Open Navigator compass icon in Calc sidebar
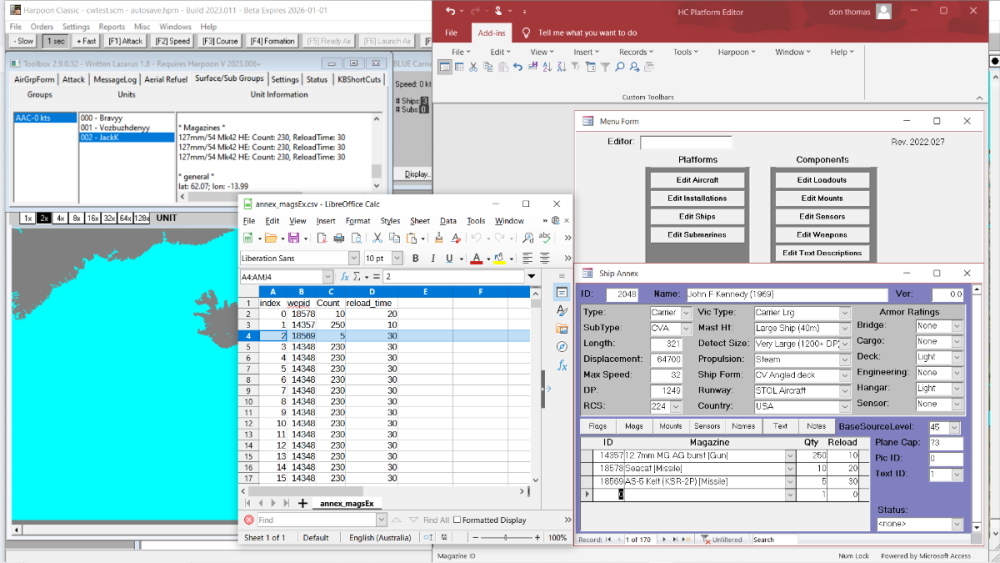The image size is (1000, 563). (x=562, y=347)
